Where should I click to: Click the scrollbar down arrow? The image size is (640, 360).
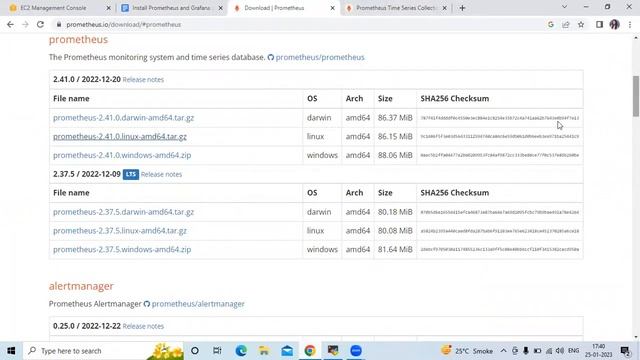pyautogui.click(x=636, y=337)
